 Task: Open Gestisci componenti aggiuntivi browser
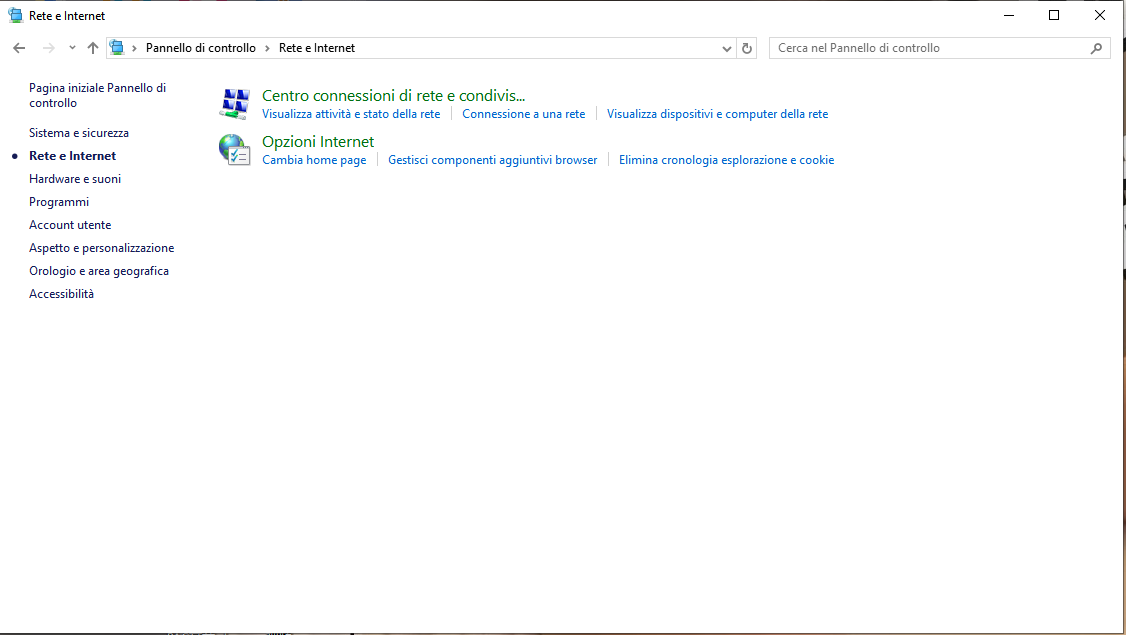[493, 160]
